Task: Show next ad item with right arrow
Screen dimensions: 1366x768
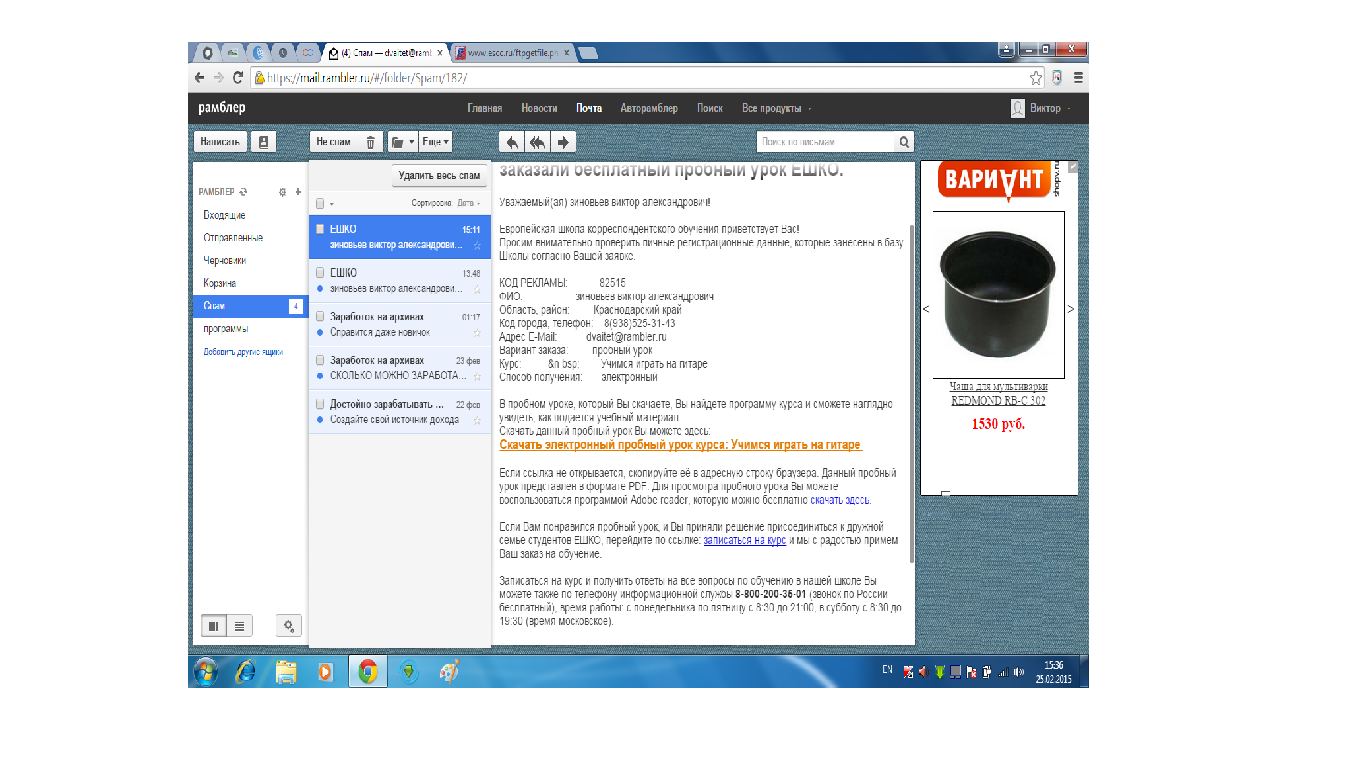Action: [x=1071, y=309]
